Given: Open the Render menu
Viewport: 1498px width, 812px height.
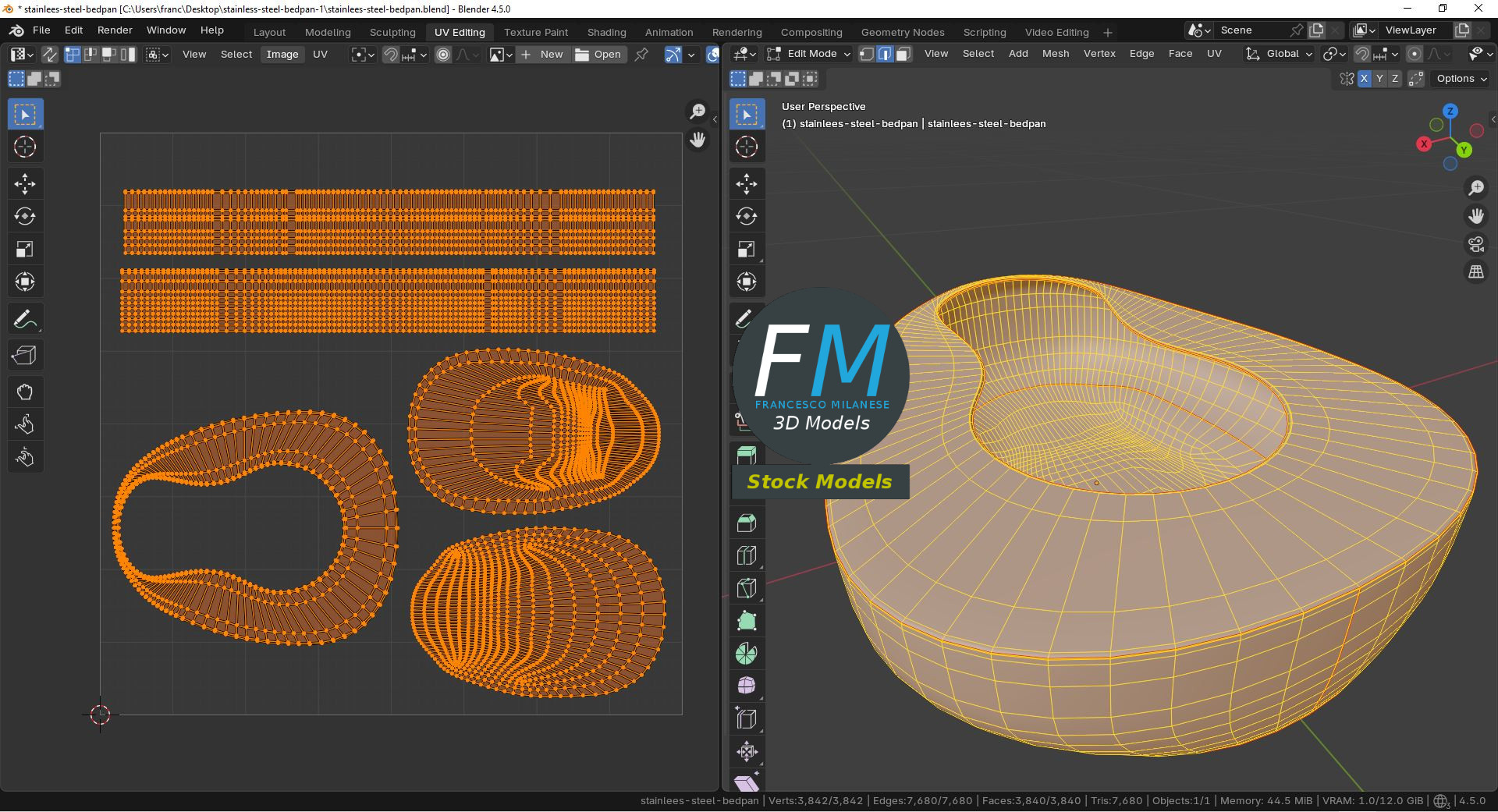Looking at the screenshot, I should coord(115,30).
